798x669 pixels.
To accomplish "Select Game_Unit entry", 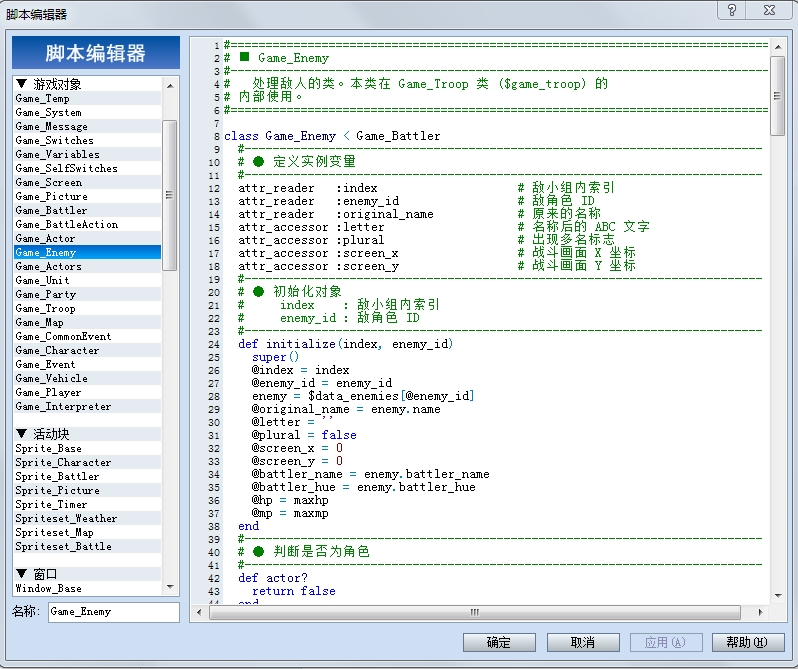I will 87,280.
